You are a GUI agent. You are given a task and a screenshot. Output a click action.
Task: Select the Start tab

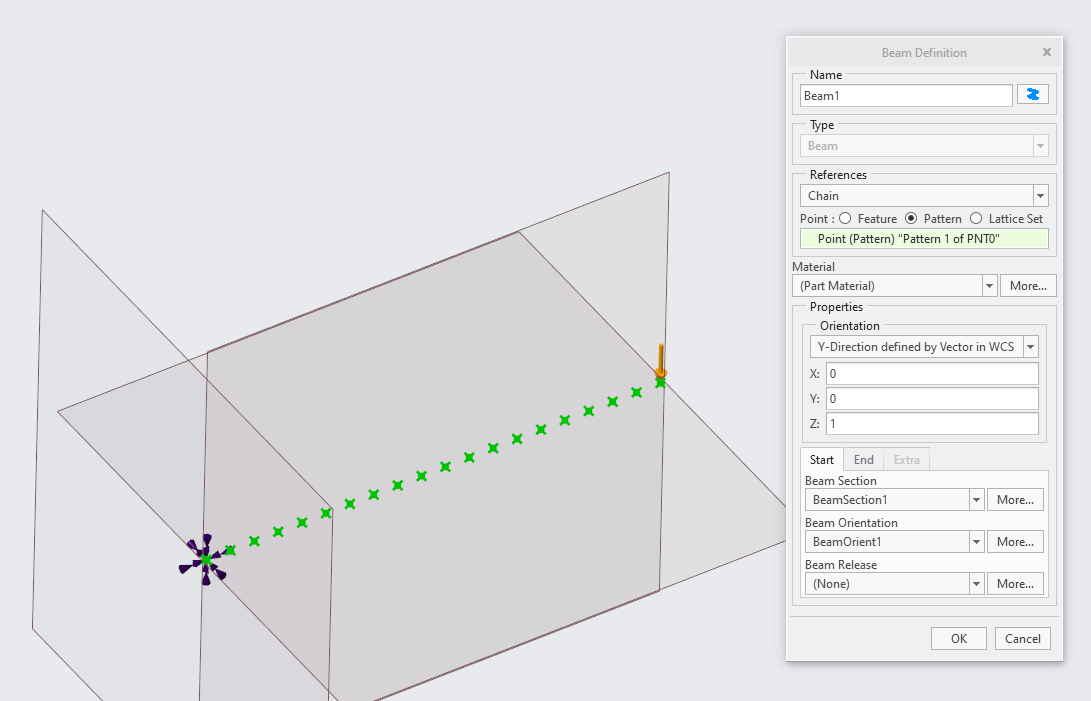[x=821, y=460]
